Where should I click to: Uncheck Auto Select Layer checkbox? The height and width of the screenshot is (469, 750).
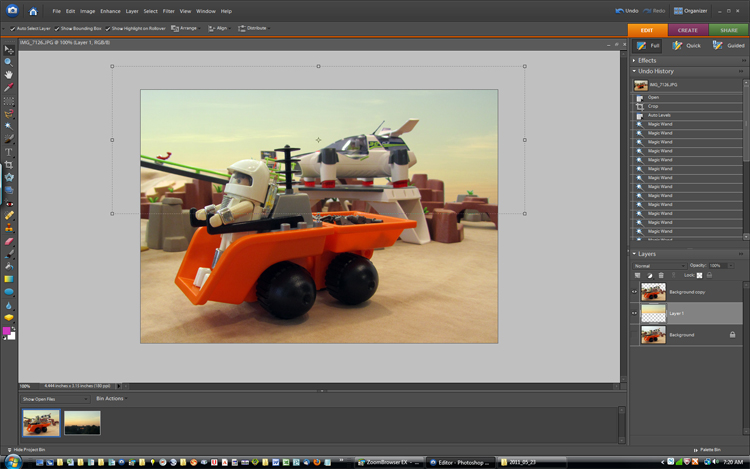[x=11, y=29]
